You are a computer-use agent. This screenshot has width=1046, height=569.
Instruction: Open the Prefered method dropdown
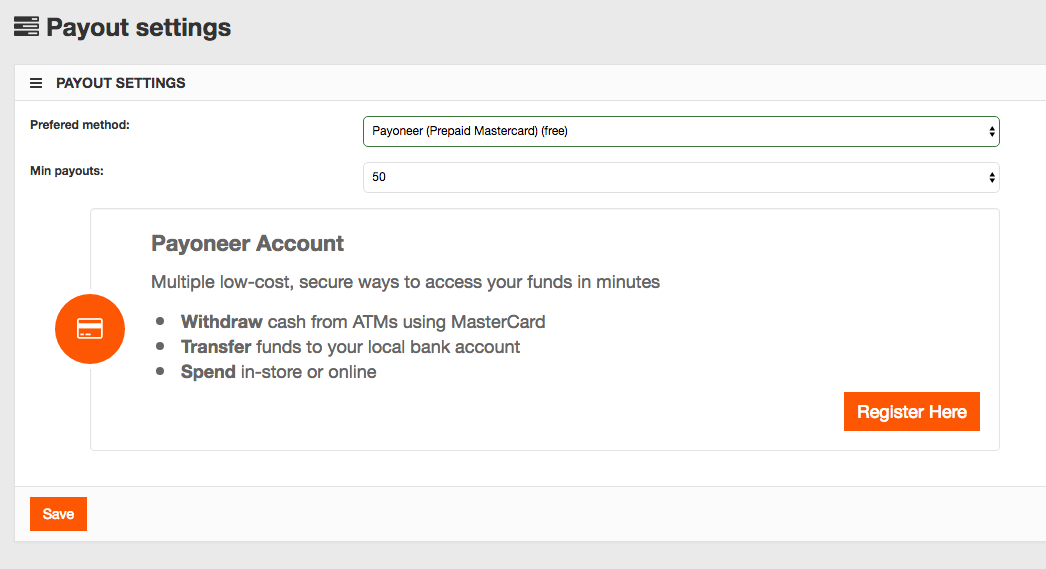click(680, 131)
